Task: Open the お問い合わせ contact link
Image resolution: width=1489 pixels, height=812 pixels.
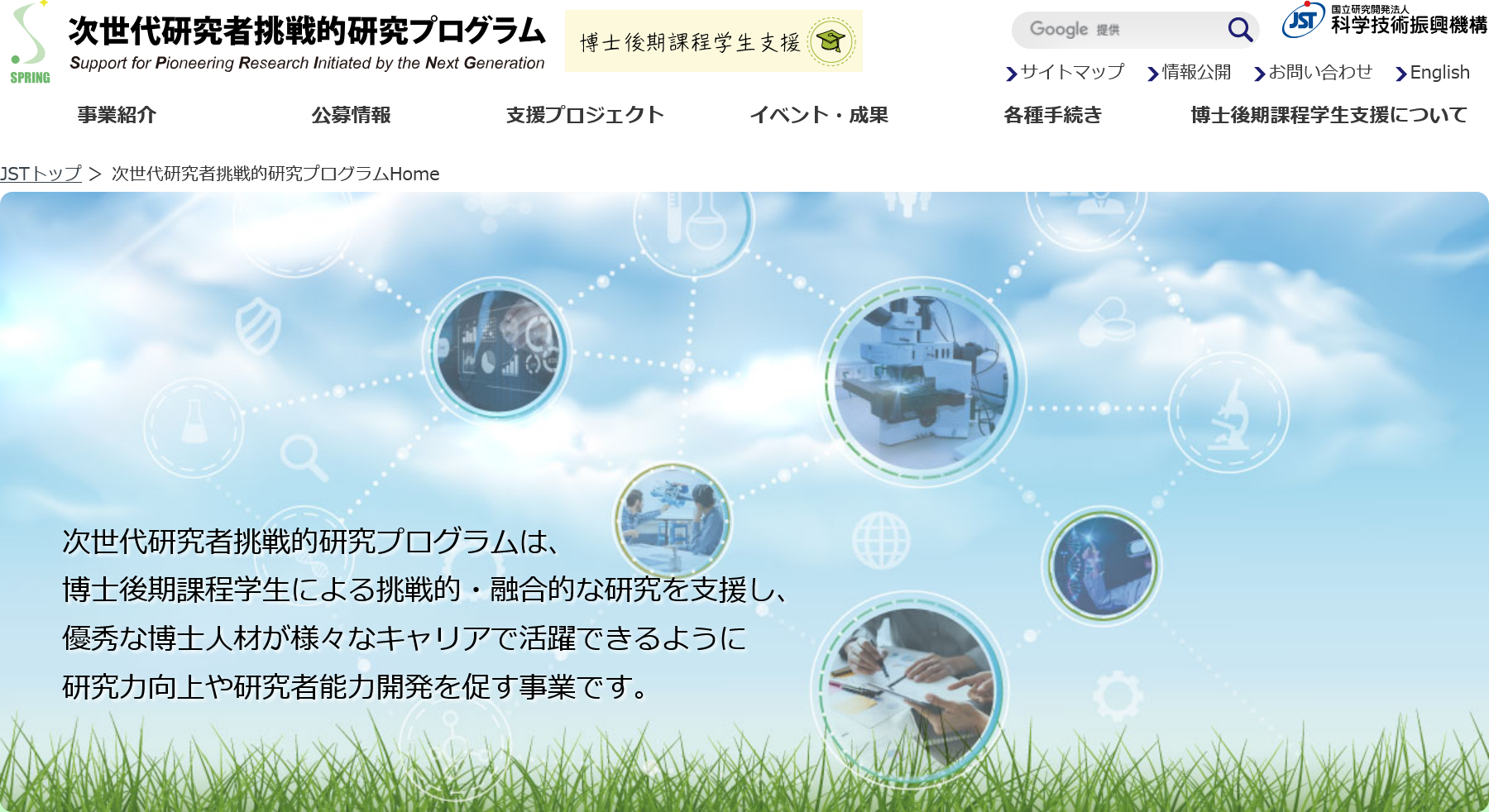Action: tap(1319, 73)
